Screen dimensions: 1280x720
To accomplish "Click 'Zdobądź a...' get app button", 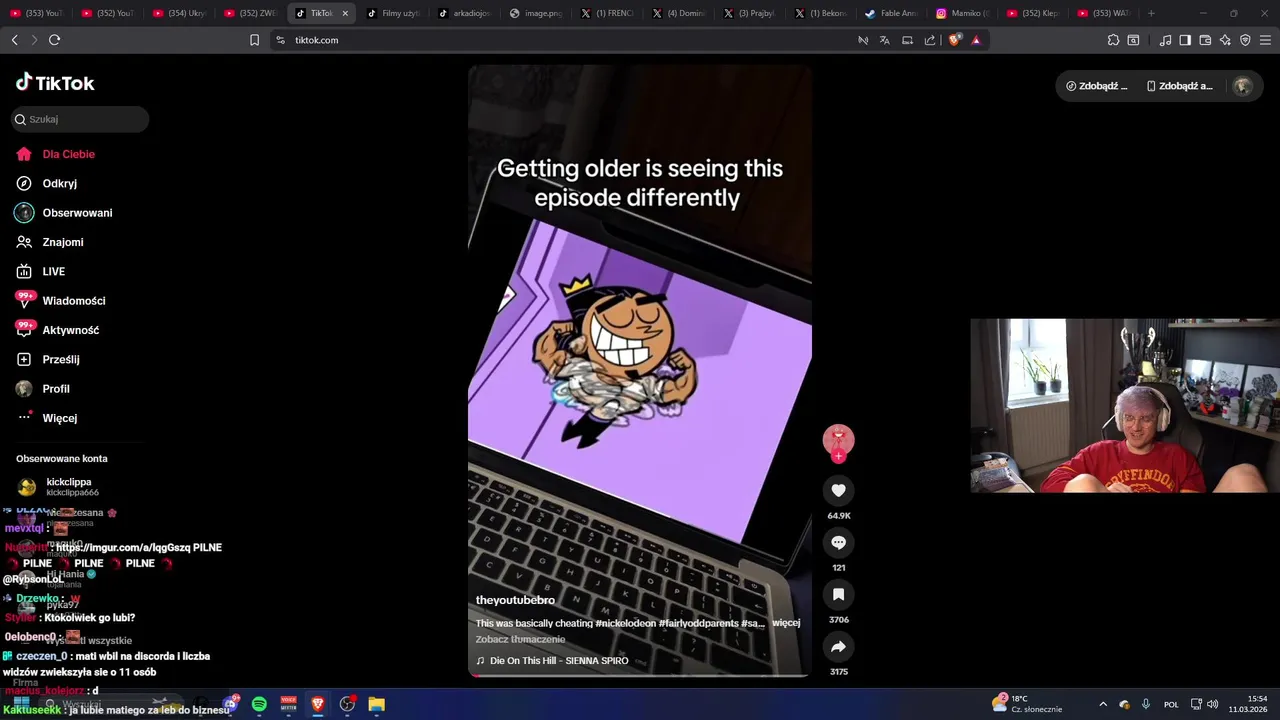I will pos(1180,86).
